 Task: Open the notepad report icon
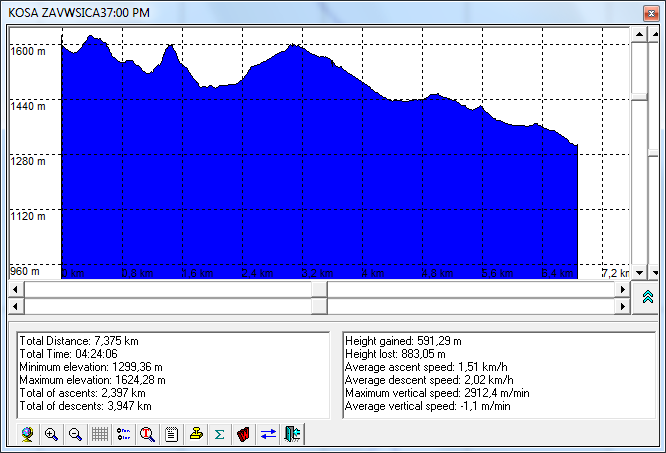[x=171, y=434]
